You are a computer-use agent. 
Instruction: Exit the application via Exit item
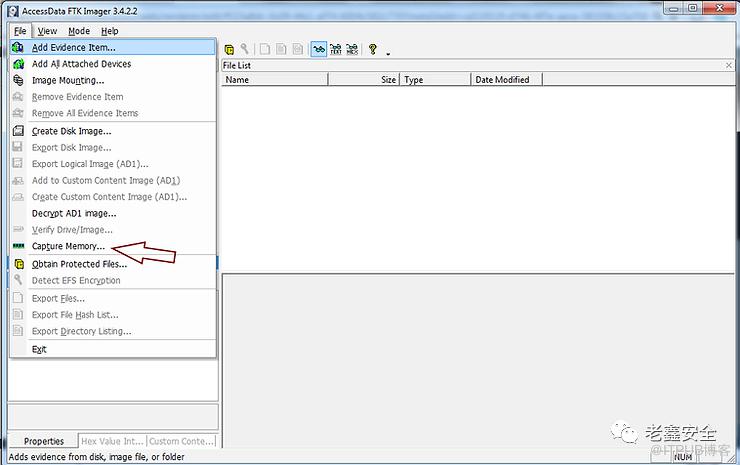pyautogui.click(x=39, y=349)
